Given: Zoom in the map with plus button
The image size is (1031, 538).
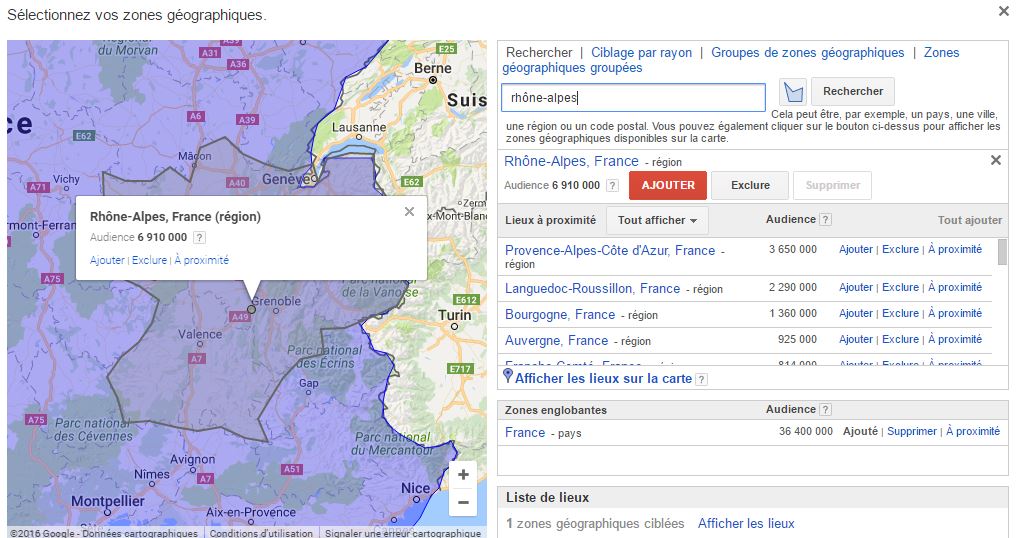Looking at the screenshot, I should (x=464, y=475).
